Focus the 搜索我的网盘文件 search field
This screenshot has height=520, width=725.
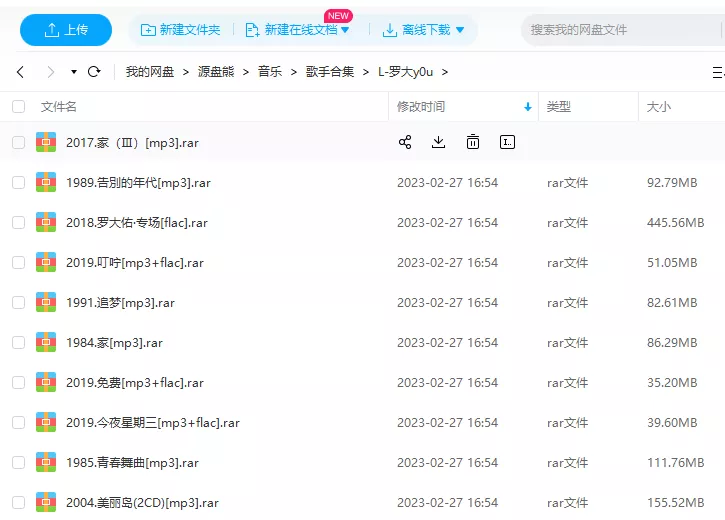coord(620,30)
